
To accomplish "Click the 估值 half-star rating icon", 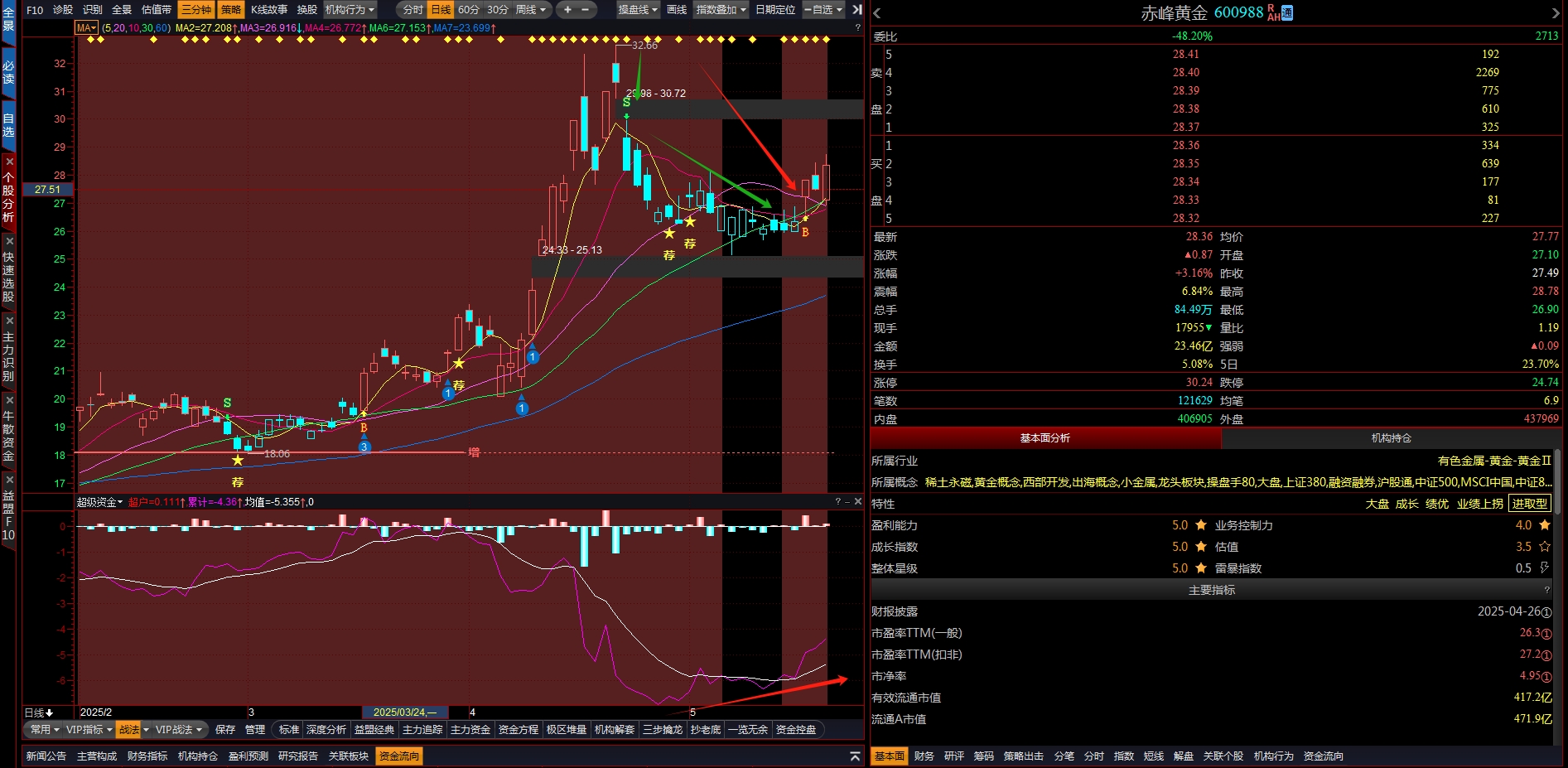I will coord(1544,547).
